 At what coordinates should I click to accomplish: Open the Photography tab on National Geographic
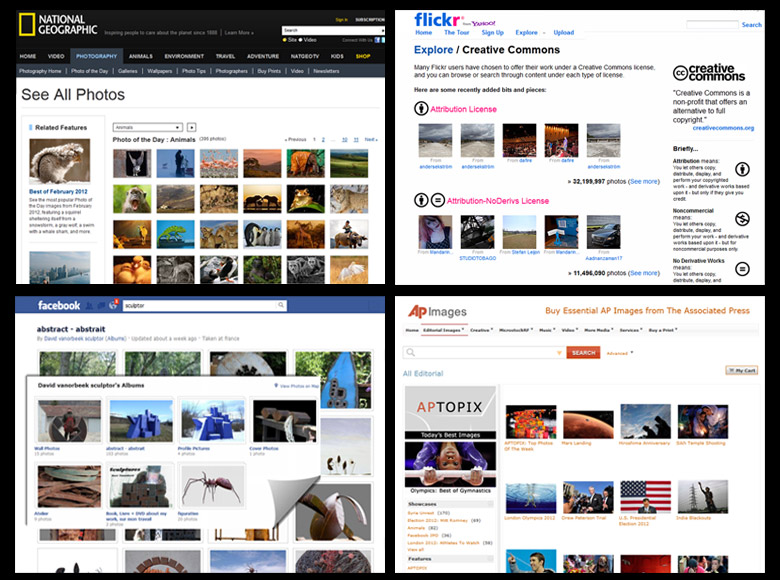pos(96,56)
